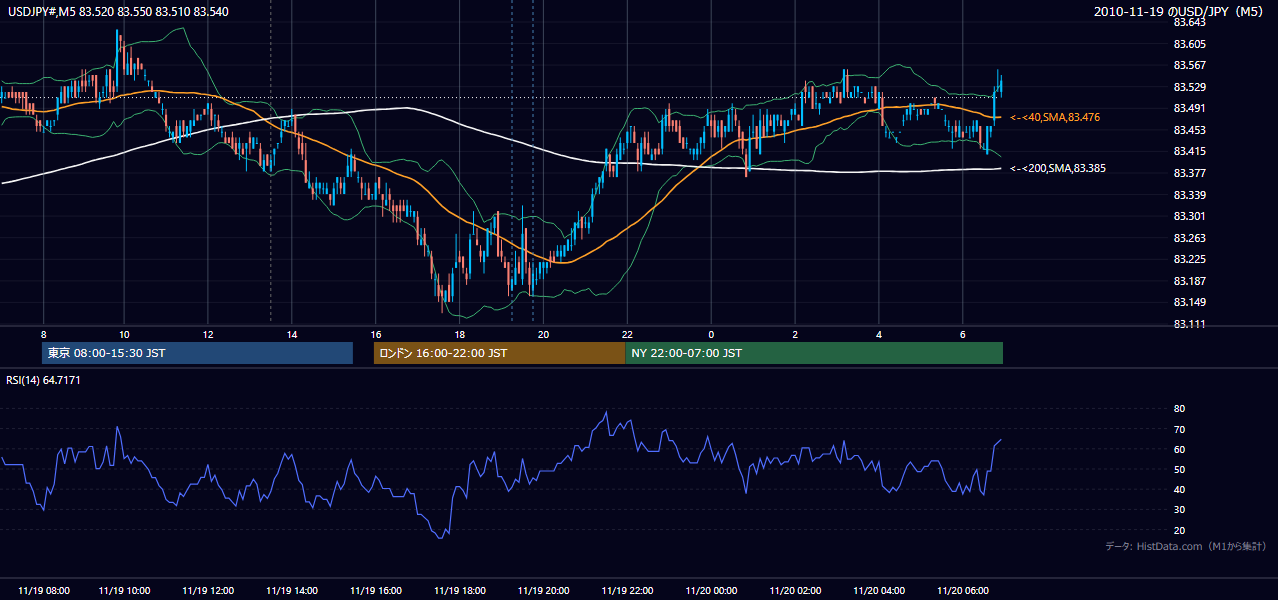
Task: Click the 11/19 08:00 time axis label
Action: pos(43,591)
